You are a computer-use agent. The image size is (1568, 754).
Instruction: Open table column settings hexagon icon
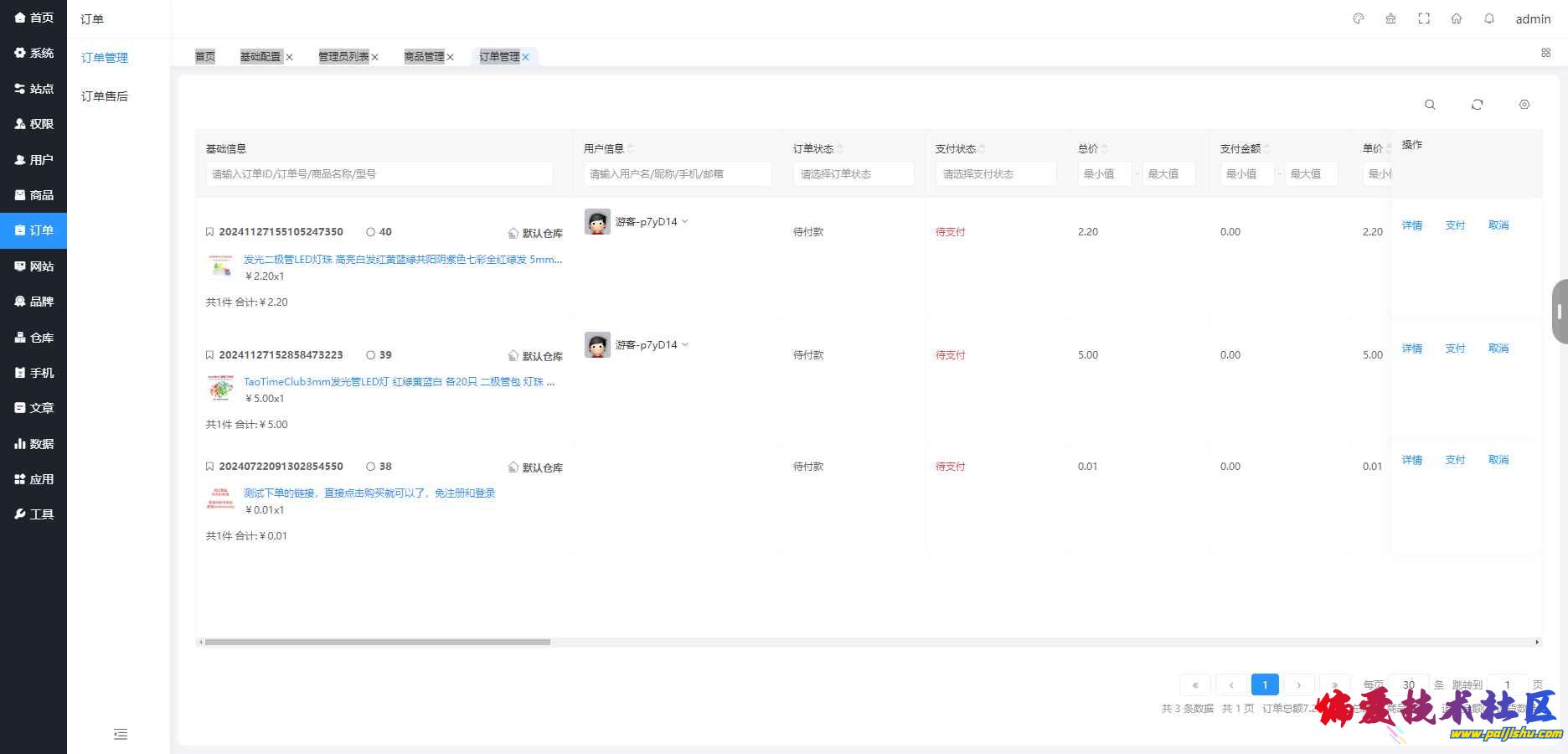[x=1524, y=105]
